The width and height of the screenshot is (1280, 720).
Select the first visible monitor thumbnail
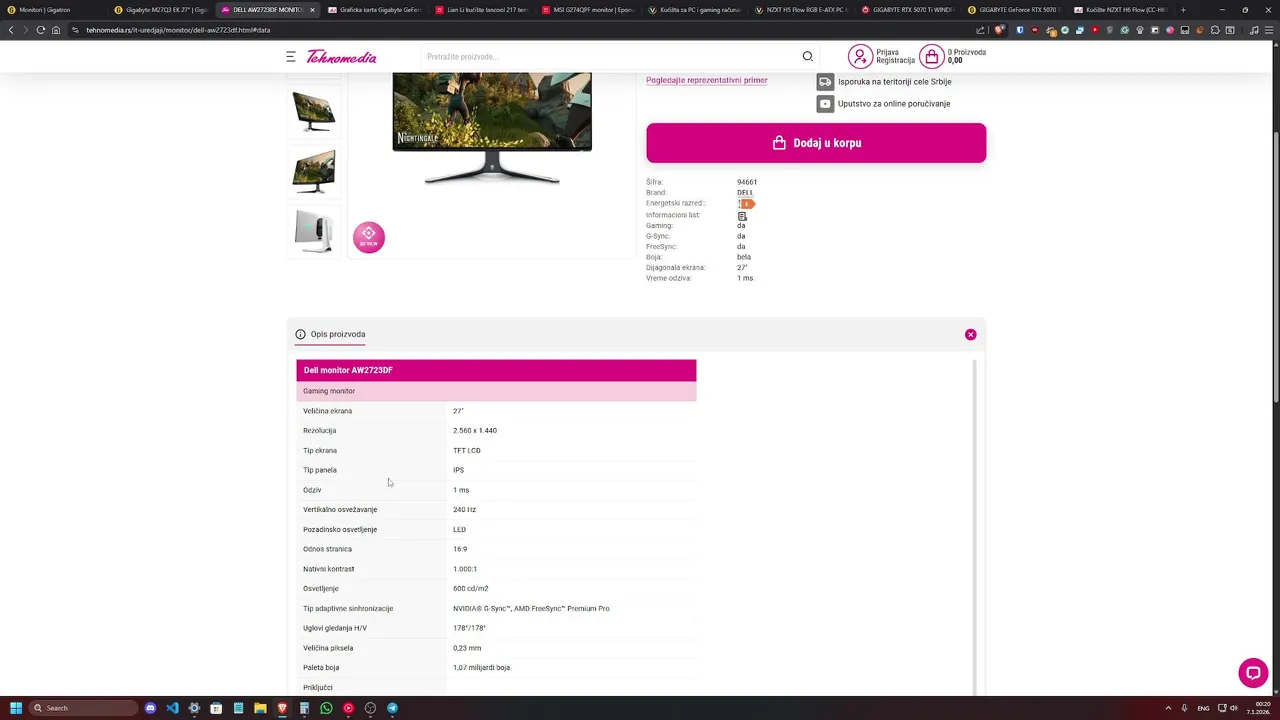pos(314,110)
